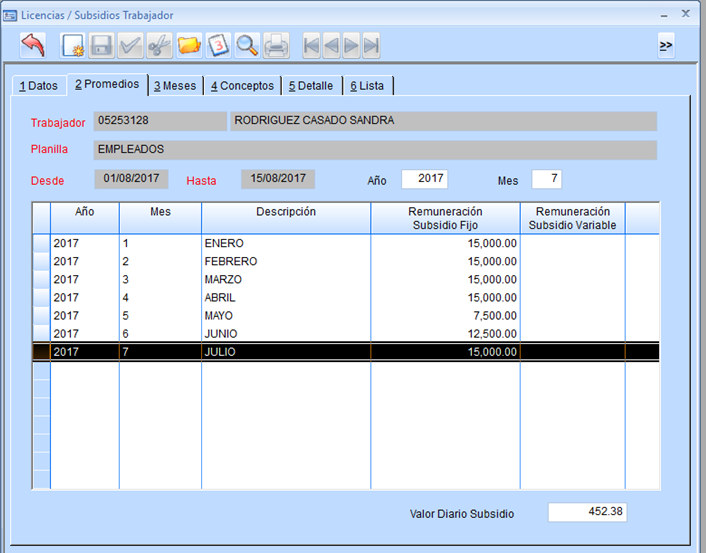Screen dimensions: 706x553
Task: Click the Mes input field showing 7
Action: point(547,179)
